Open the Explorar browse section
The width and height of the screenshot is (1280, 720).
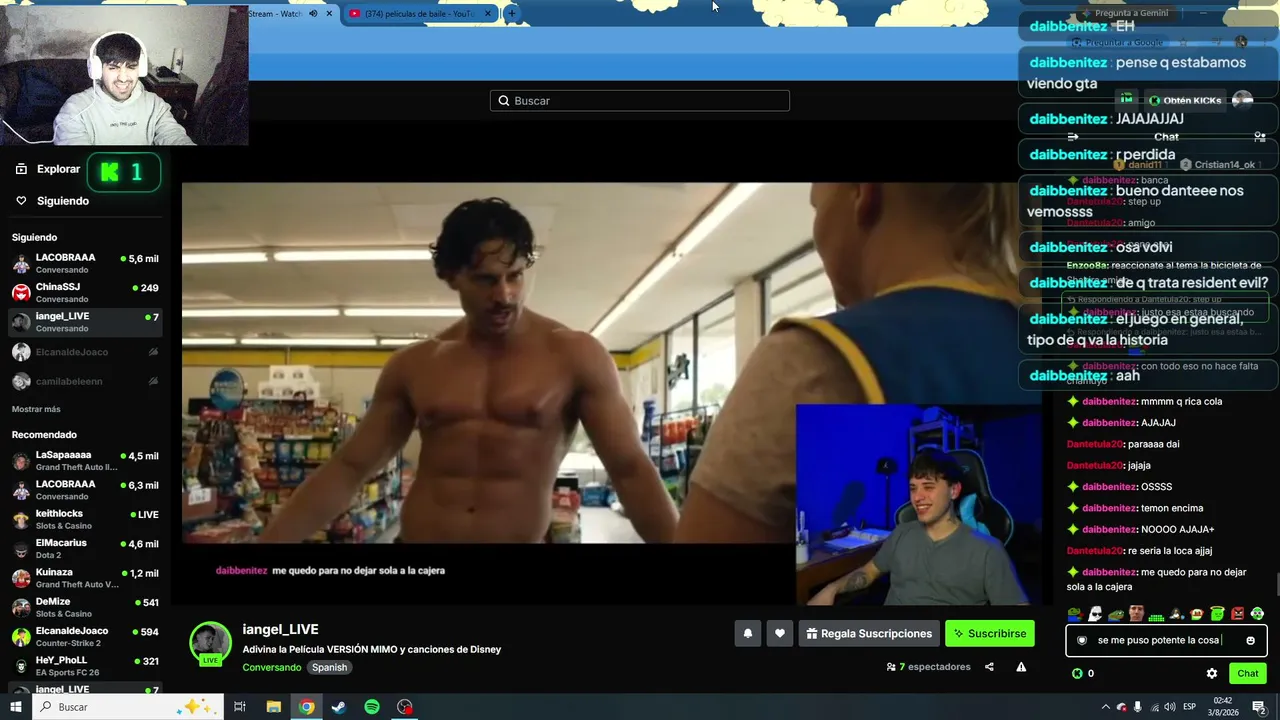(x=47, y=169)
